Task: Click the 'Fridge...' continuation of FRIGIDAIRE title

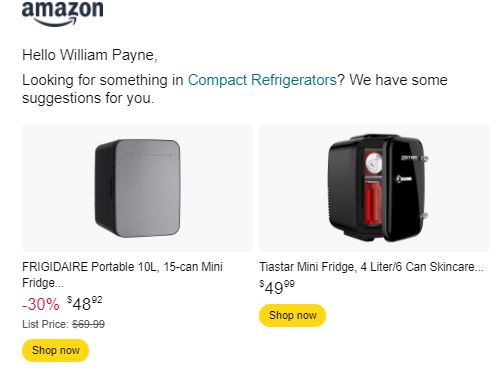Action: [x=43, y=283]
